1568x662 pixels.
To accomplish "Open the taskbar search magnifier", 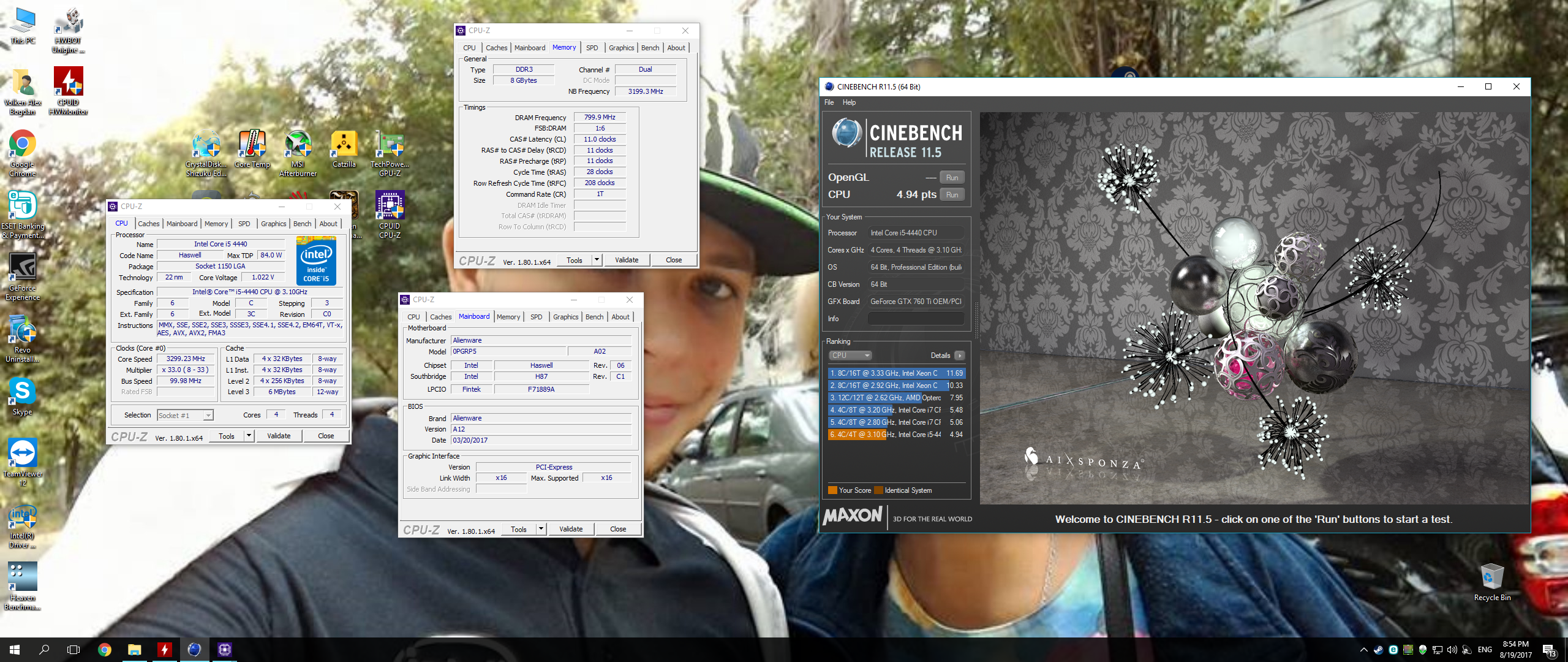I will 44,650.
